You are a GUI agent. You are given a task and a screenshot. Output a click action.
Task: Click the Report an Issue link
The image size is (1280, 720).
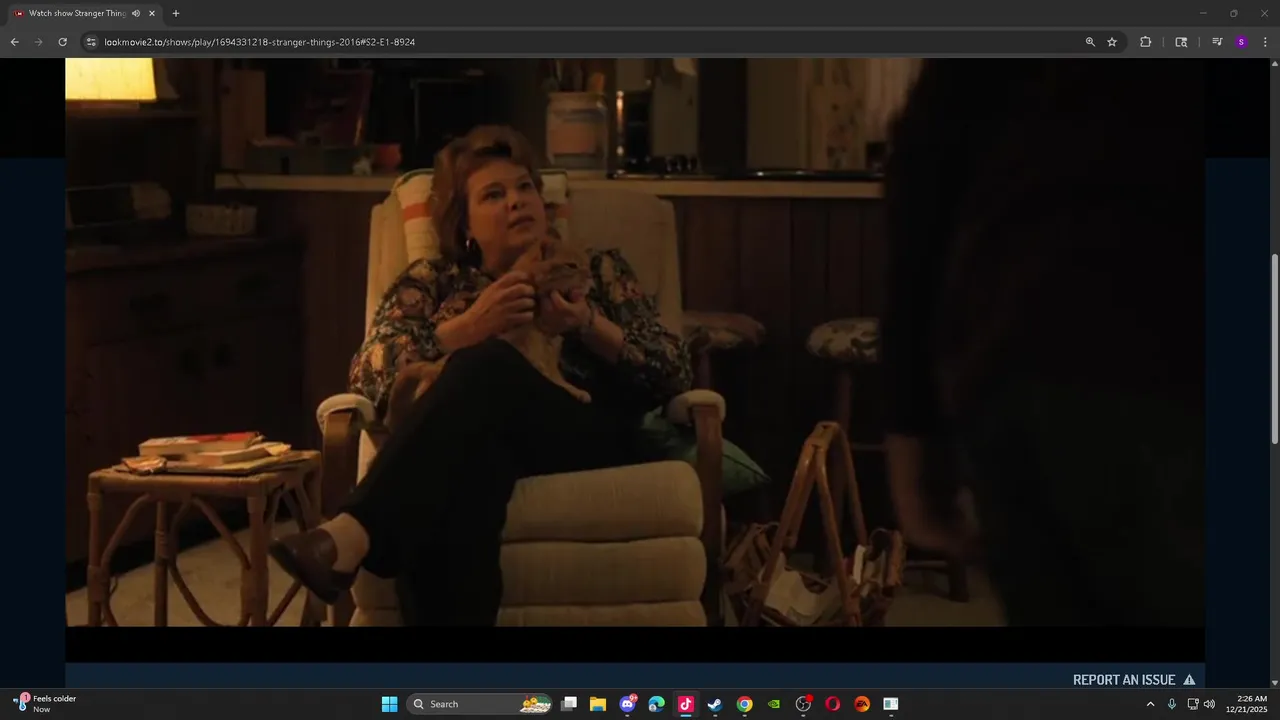coord(1134,680)
